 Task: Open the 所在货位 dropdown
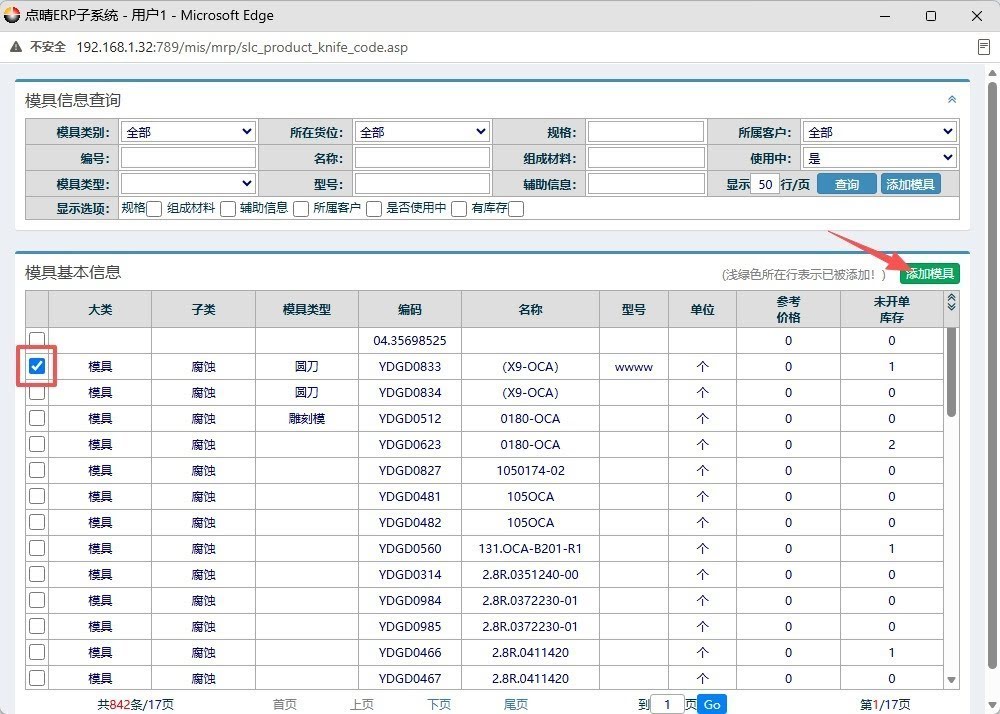(422, 132)
